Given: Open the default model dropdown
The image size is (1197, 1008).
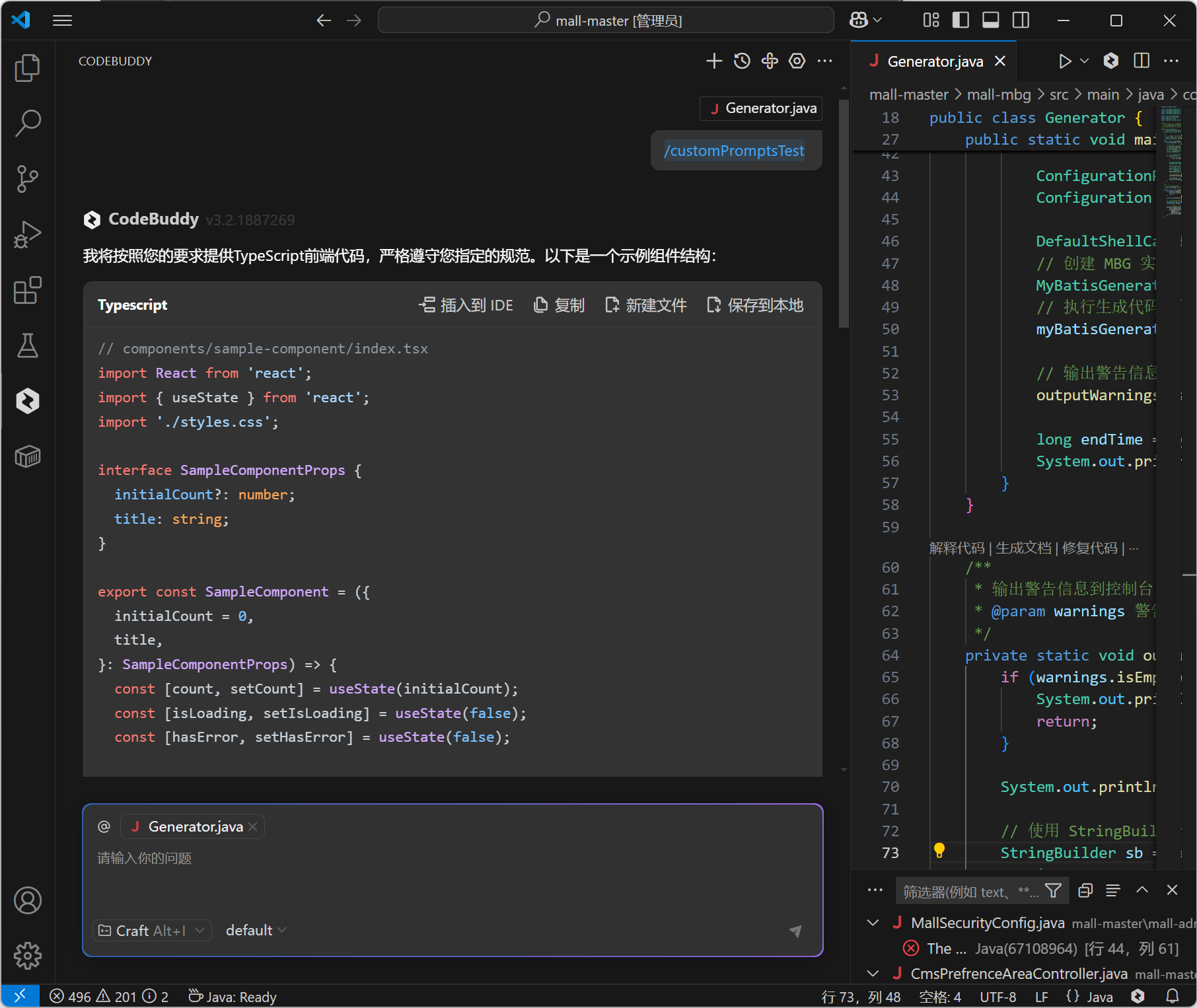Looking at the screenshot, I should (256, 931).
